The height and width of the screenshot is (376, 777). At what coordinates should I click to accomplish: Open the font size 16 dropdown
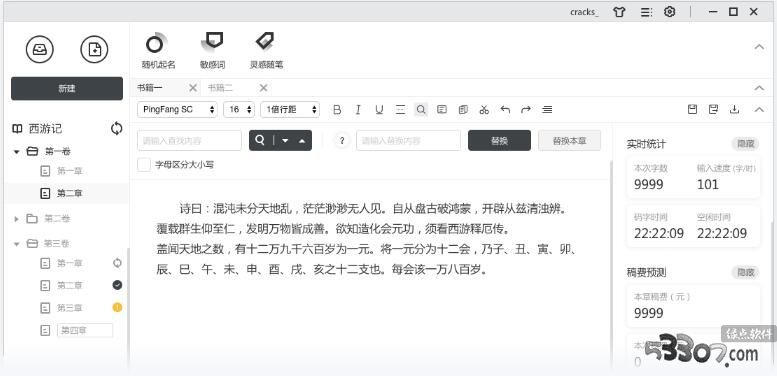click(239, 109)
